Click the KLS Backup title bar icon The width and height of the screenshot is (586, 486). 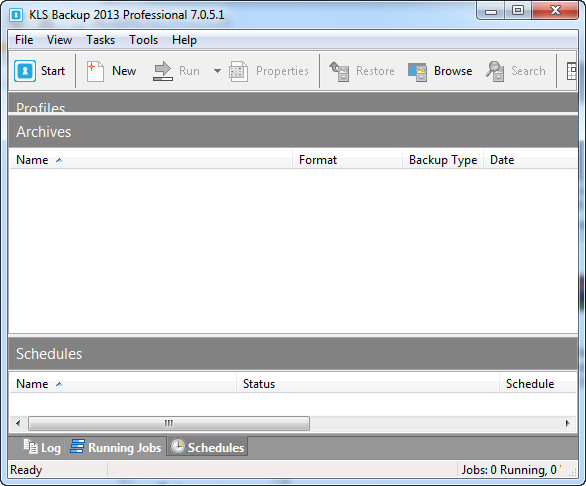click(16, 15)
